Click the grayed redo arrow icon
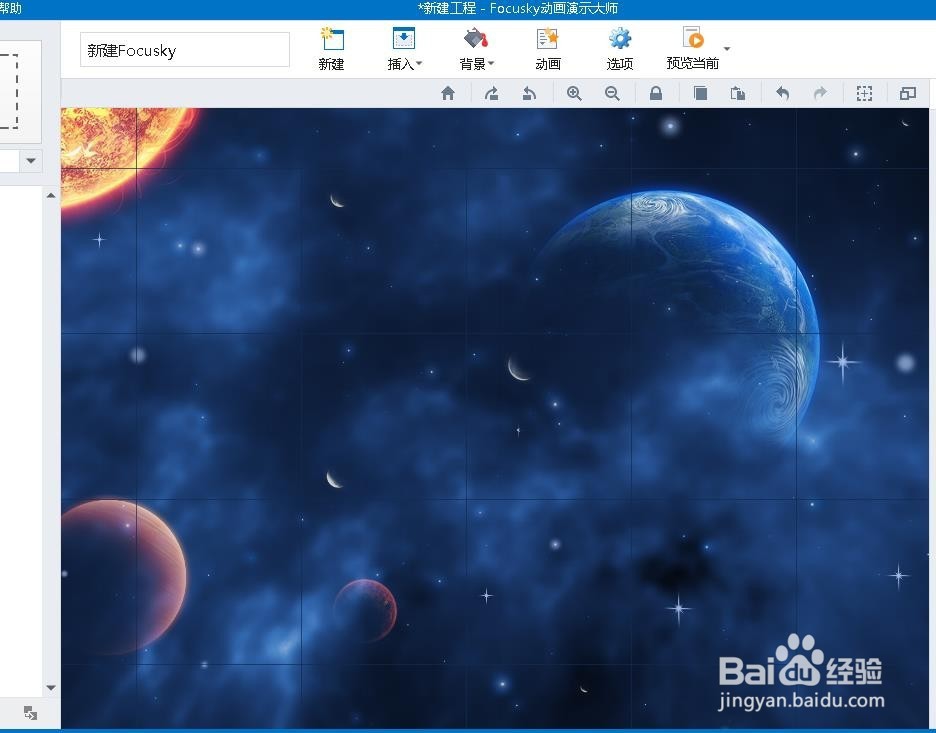Image resolution: width=936 pixels, height=733 pixels. pos(820,93)
